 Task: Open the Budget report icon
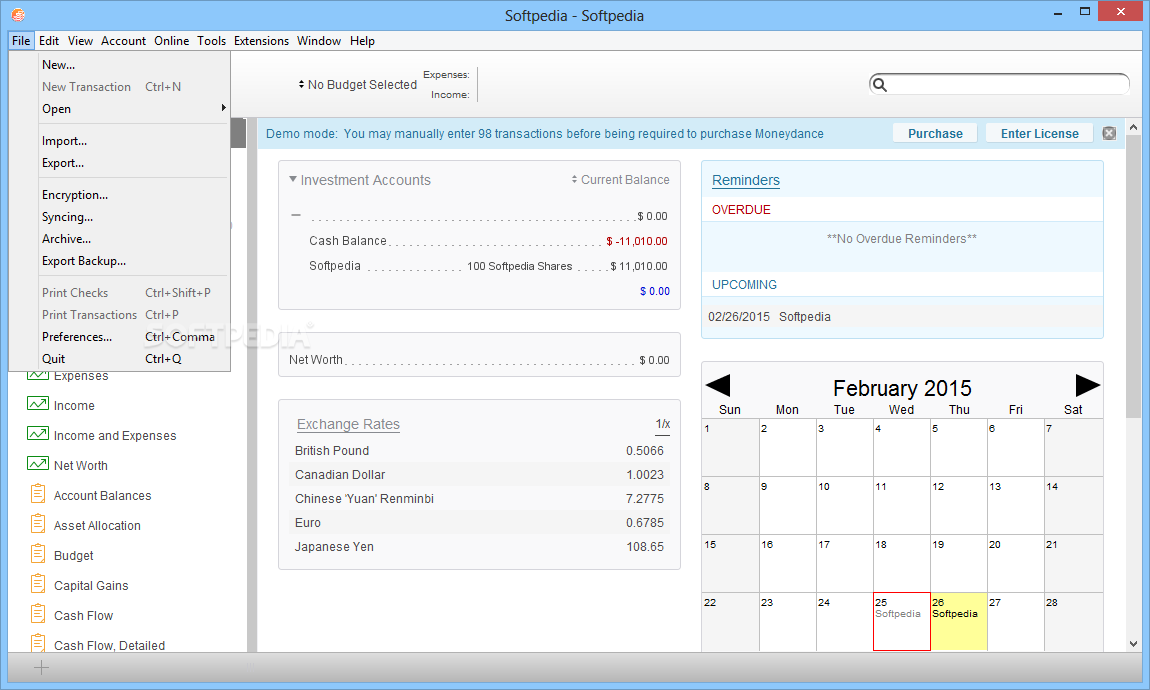click(38, 554)
